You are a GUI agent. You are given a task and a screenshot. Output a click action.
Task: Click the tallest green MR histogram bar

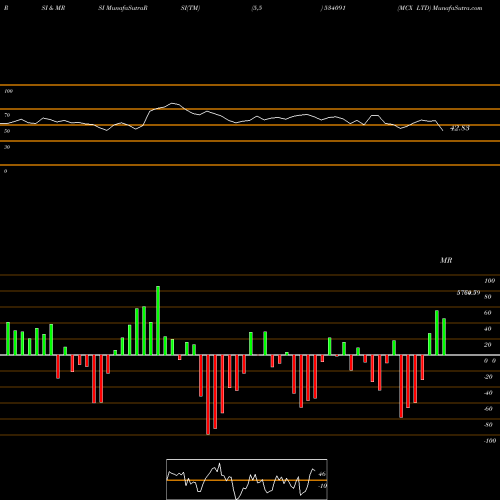click(x=158, y=320)
